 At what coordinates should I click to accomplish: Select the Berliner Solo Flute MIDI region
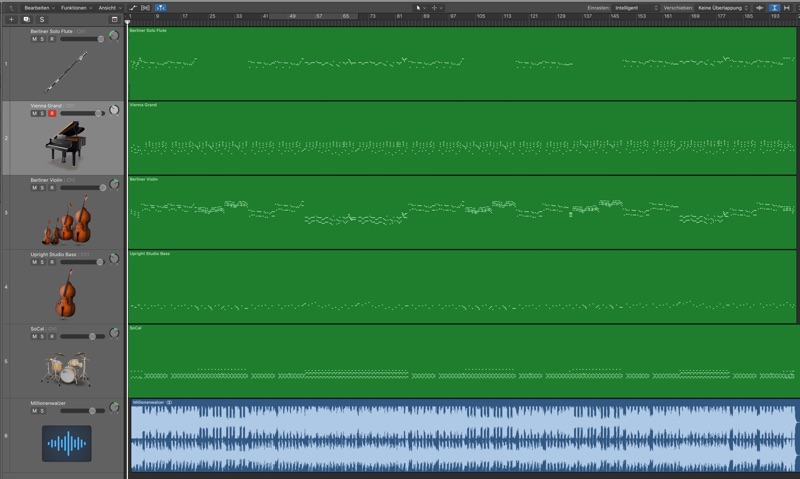click(x=462, y=63)
